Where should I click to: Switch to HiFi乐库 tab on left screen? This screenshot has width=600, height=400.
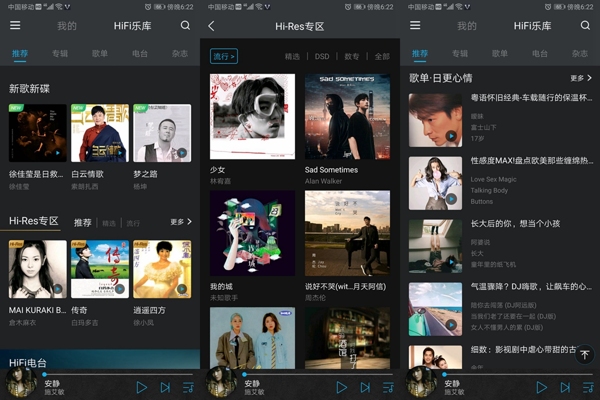pyautogui.click(x=132, y=26)
